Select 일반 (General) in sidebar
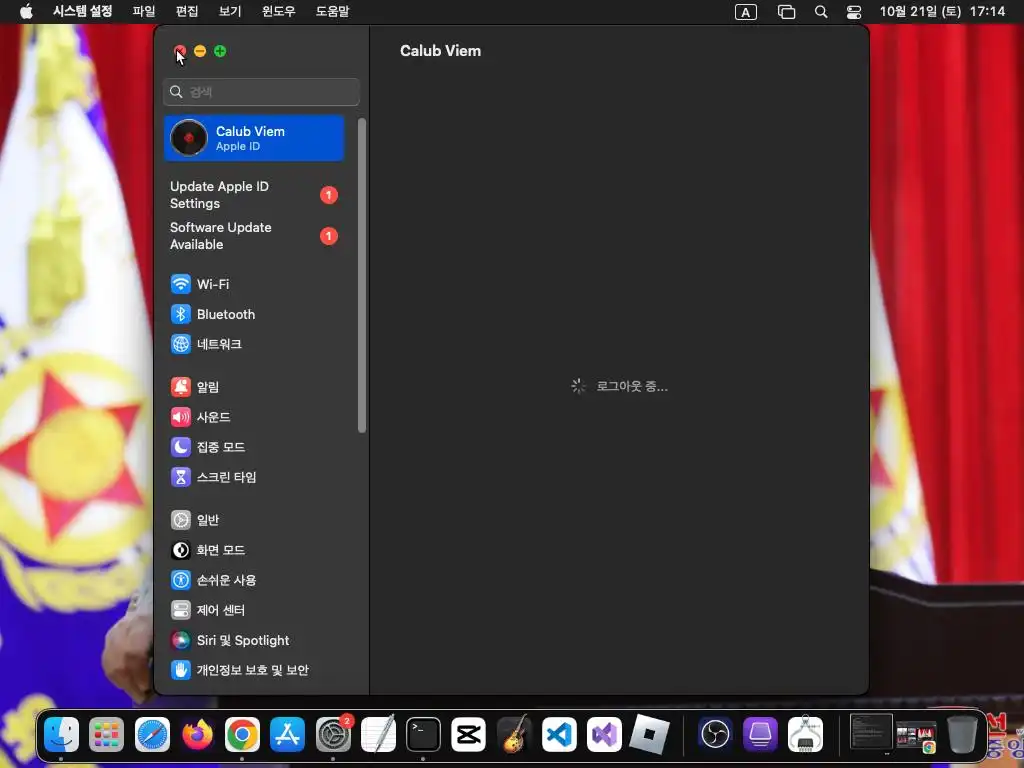Screen dimensions: 1024x768 [x=254, y=520]
